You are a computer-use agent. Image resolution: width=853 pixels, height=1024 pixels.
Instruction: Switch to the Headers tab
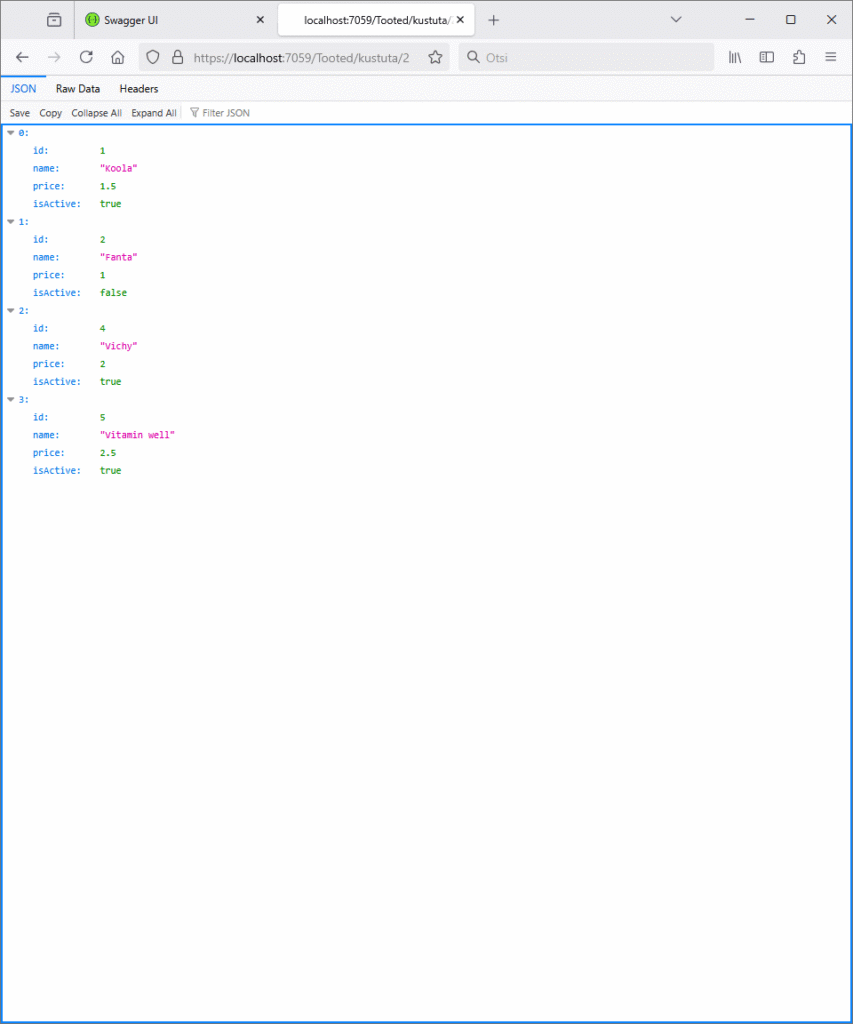[139, 89]
